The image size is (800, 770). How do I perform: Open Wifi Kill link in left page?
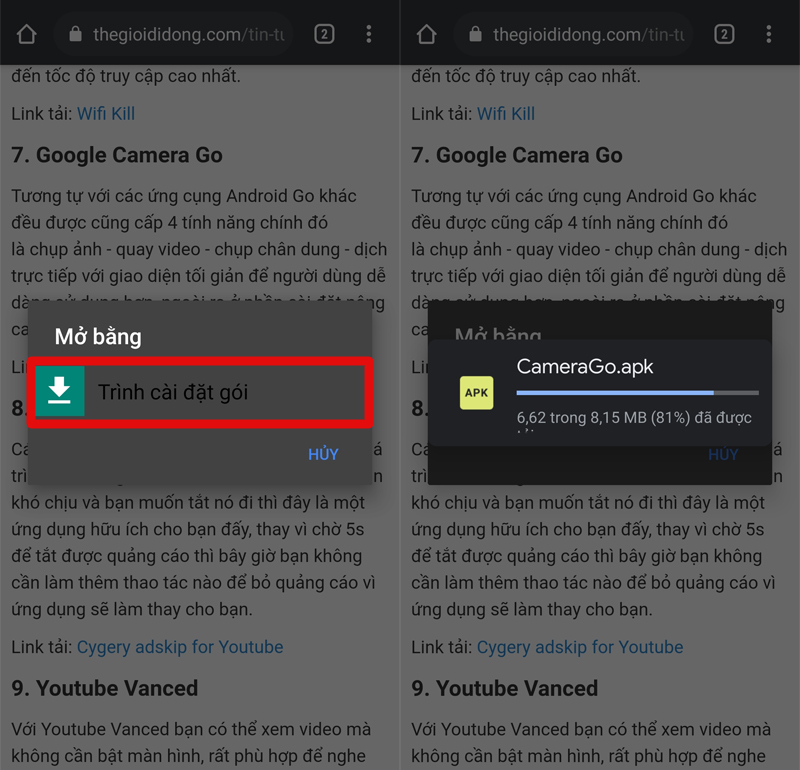coord(106,113)
